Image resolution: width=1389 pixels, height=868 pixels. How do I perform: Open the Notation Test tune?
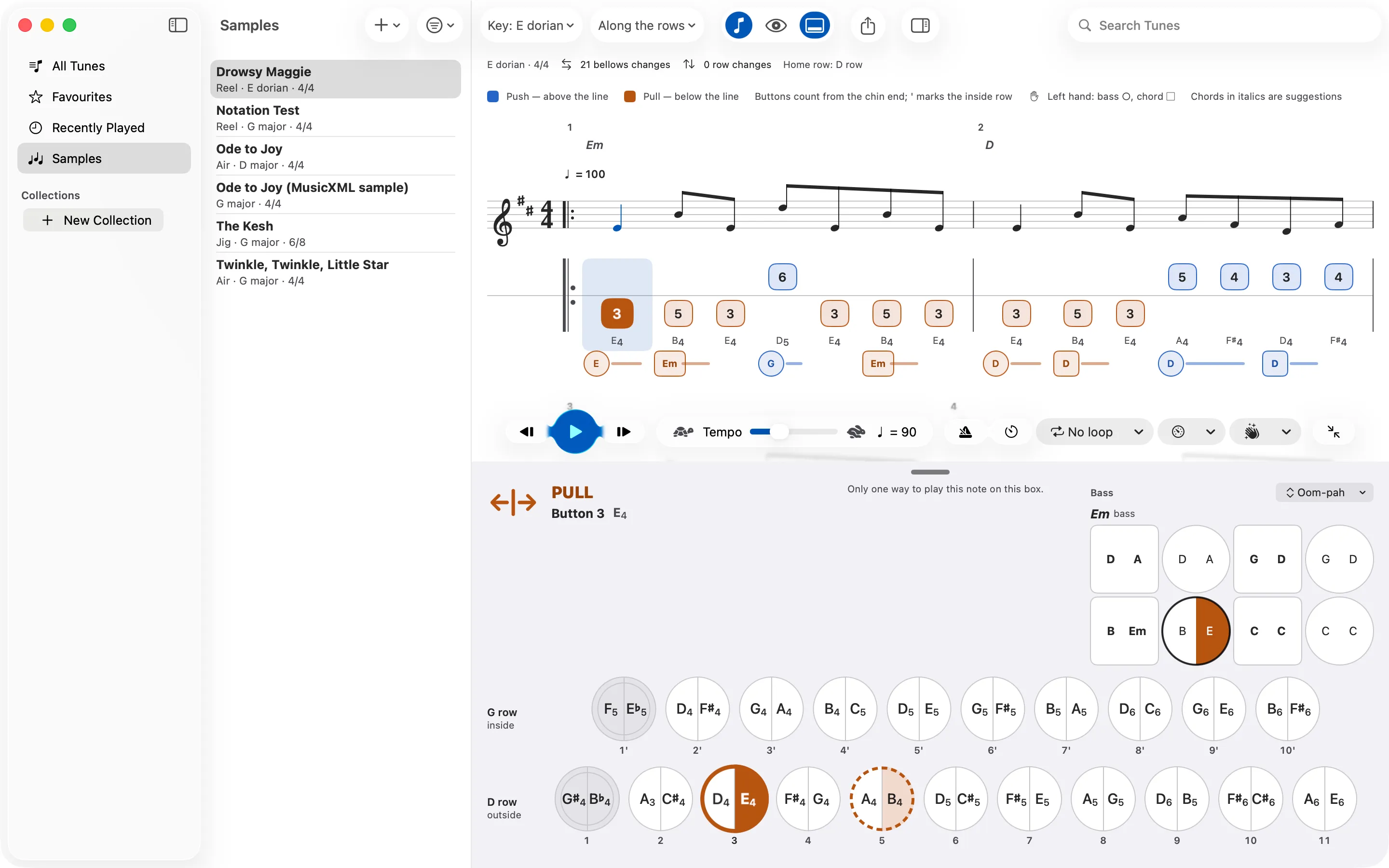coord(336,118)
